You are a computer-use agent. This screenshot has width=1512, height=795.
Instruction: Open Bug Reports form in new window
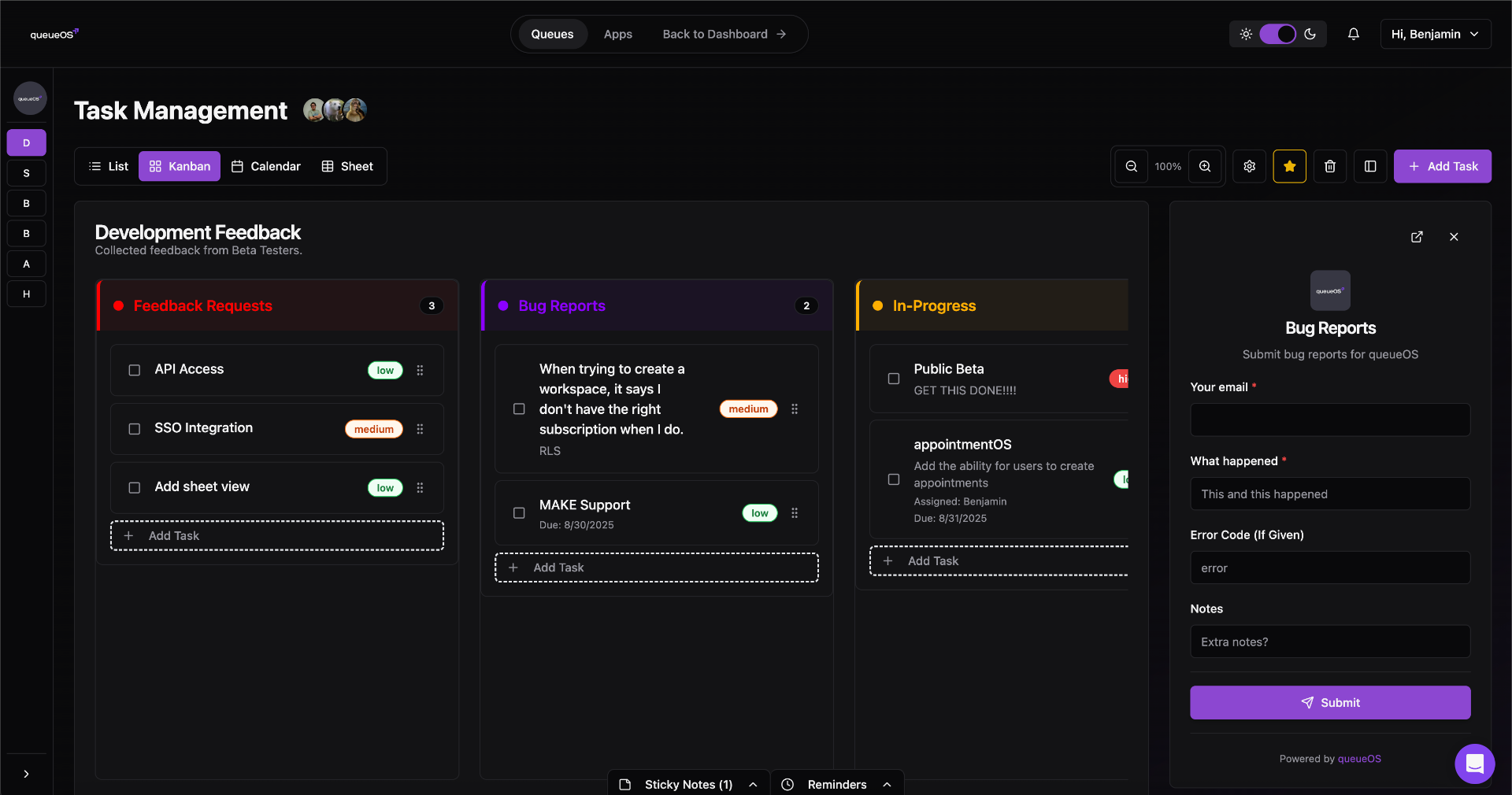[1417, 237]
